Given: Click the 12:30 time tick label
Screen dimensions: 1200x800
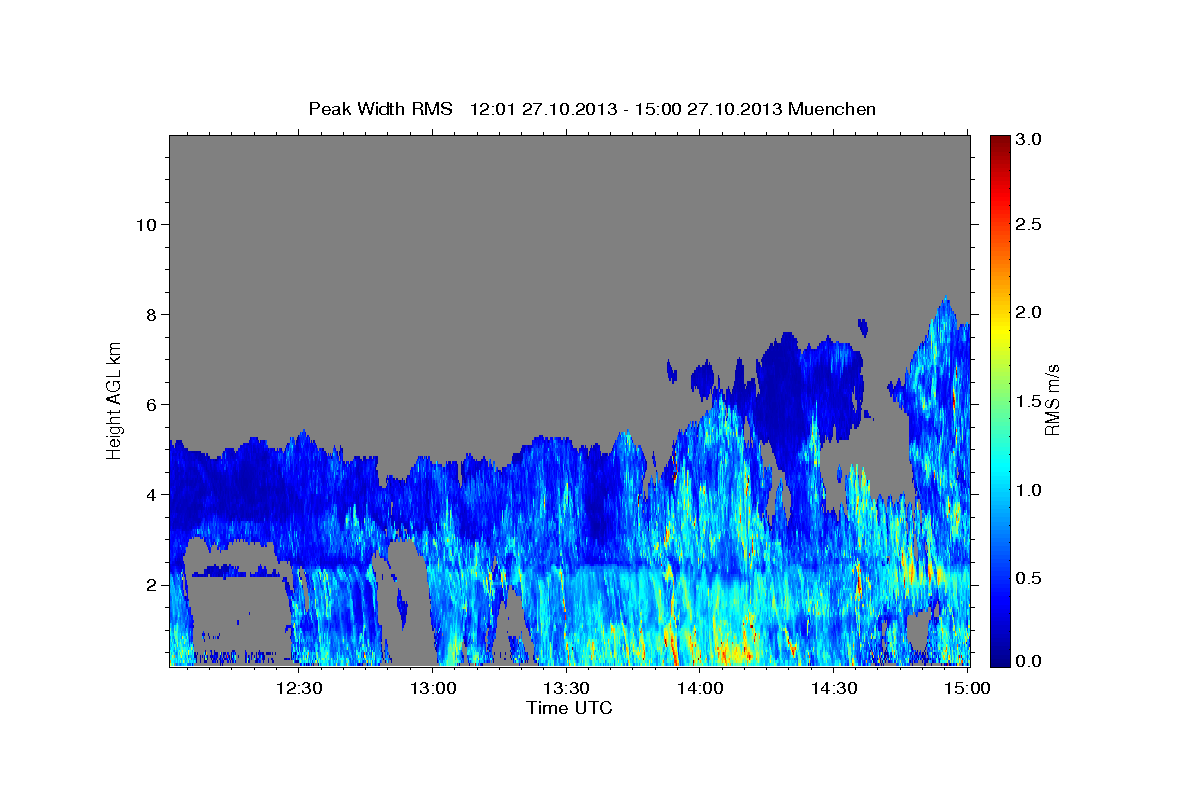Looking at the screenshot, I should pos(299,689).
